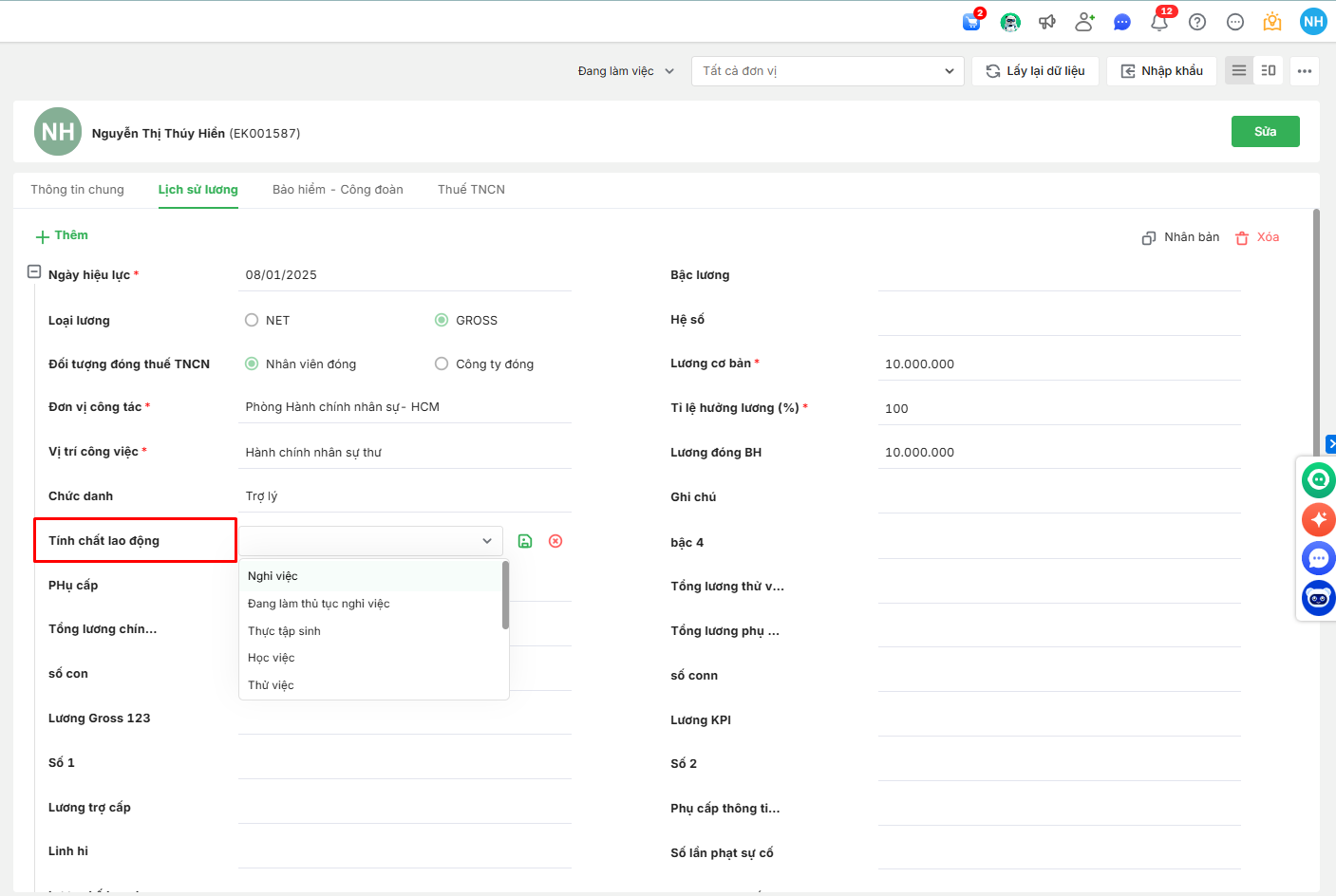Click the help question mark icon

point(1197,22)
